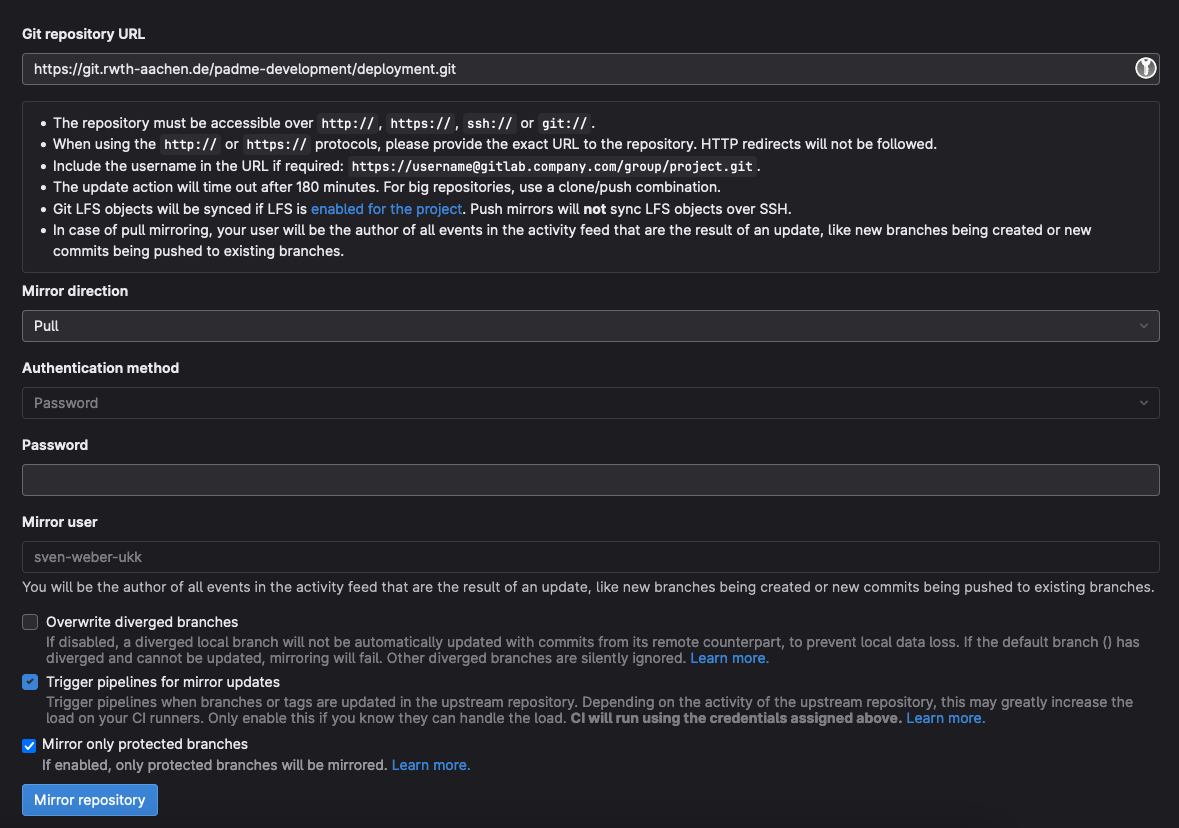The width and height of the screenshot is (1179, 828).
Task: Uncheck Mirror only protected branches
Action: 29,745
